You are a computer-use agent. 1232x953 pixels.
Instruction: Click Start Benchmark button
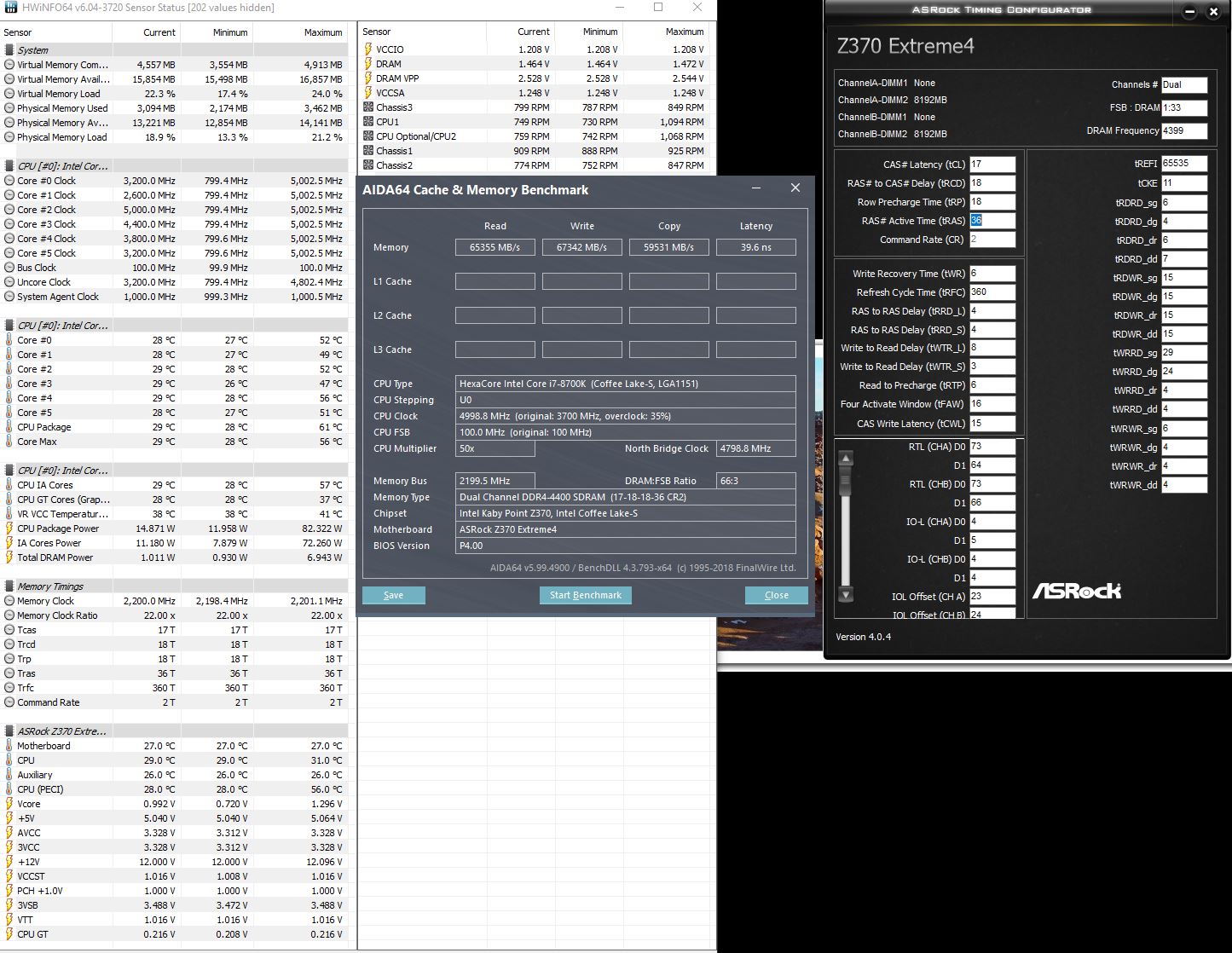585,595
